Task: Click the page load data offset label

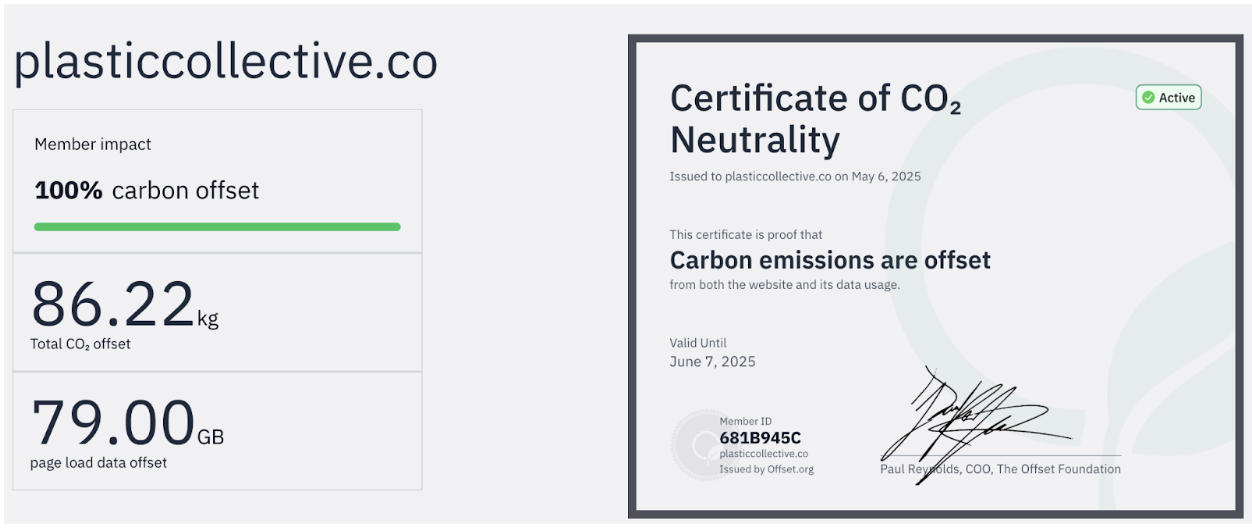Action: tap(99, 463)
